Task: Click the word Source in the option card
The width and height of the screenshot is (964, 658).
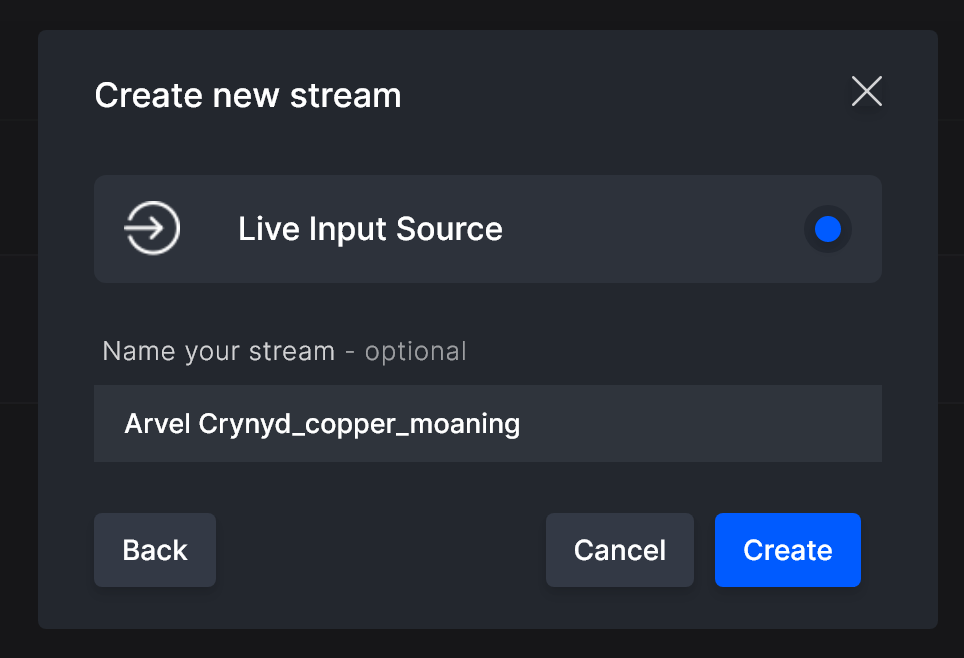Action: [x=449, y=229]
